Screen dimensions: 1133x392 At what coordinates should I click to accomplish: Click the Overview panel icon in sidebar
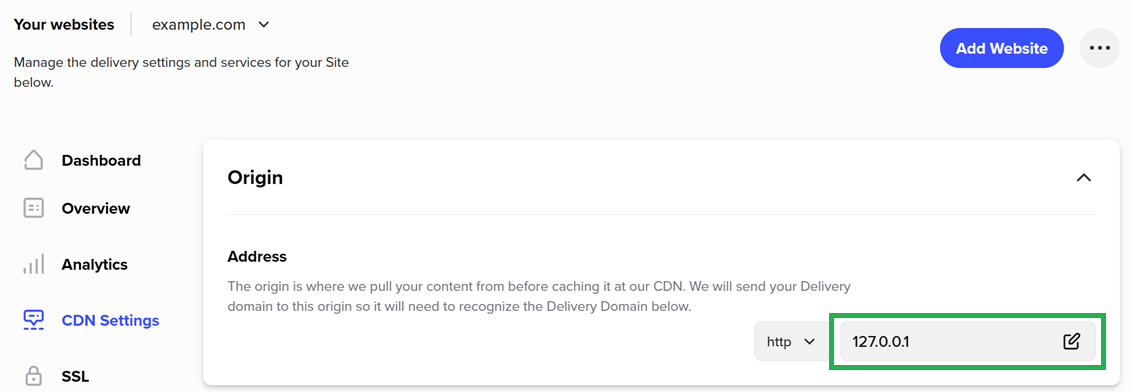[33, 209]
